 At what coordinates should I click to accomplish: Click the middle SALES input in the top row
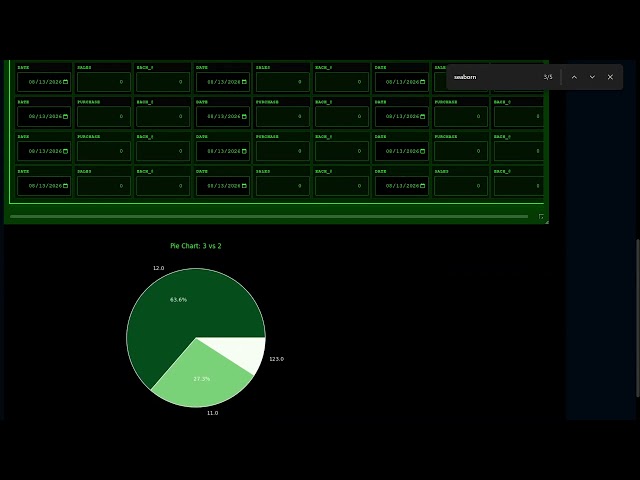(282, 82)
